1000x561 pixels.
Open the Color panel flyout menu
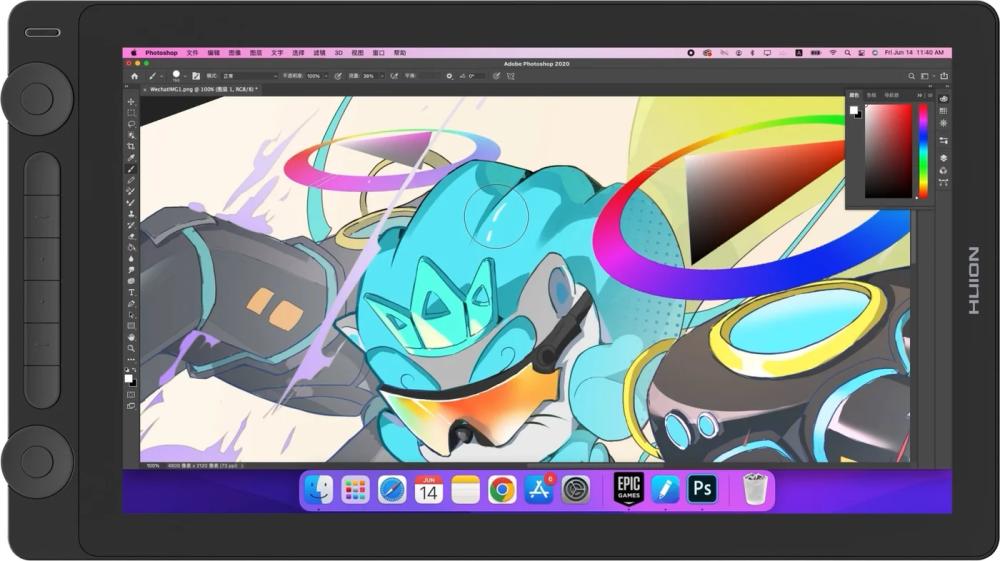click(930, 96)
